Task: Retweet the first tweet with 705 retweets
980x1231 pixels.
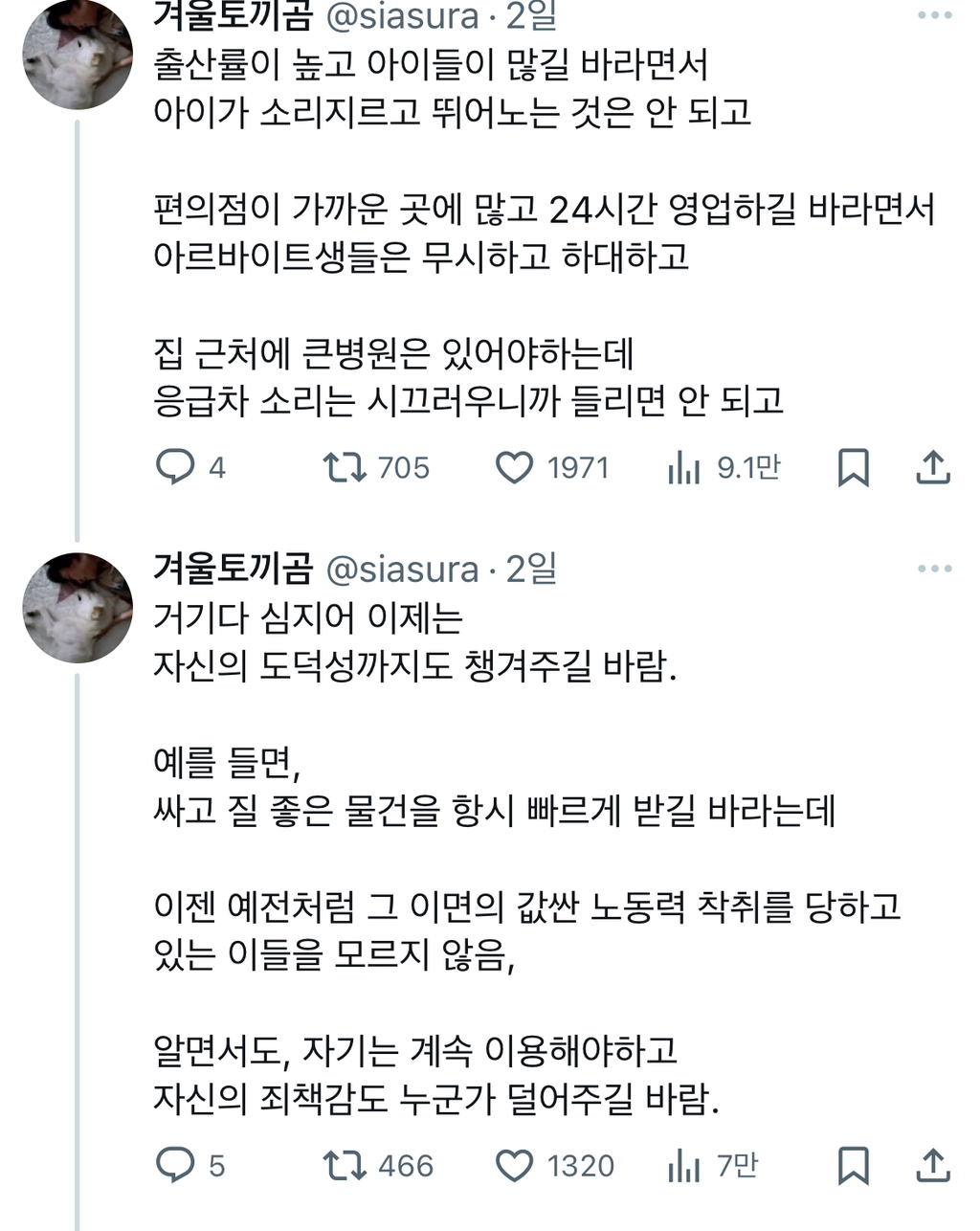Action: point(345,467)
